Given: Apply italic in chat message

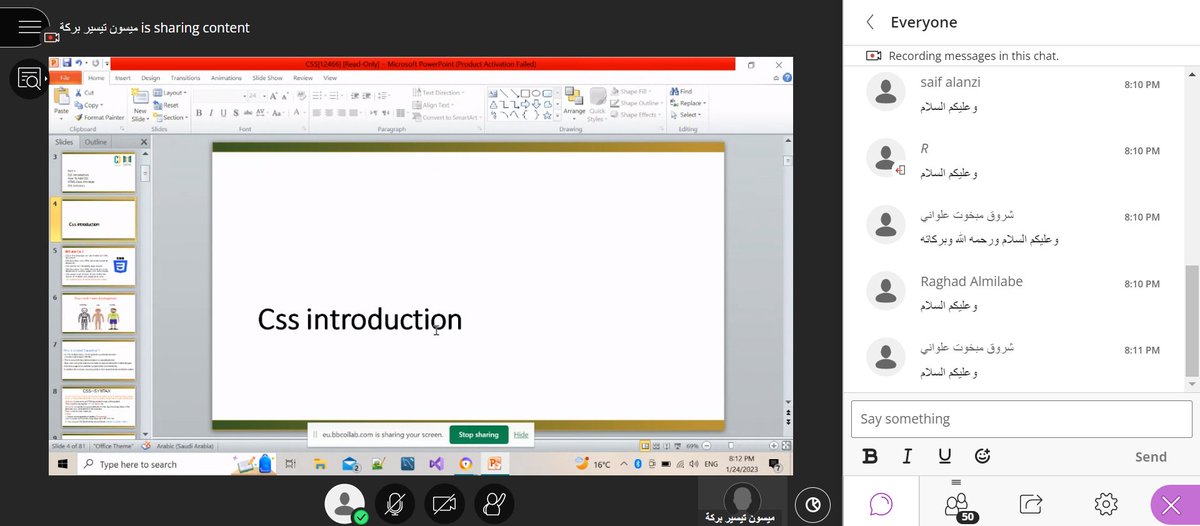Looking at the screenshot, I should [907, 456].
